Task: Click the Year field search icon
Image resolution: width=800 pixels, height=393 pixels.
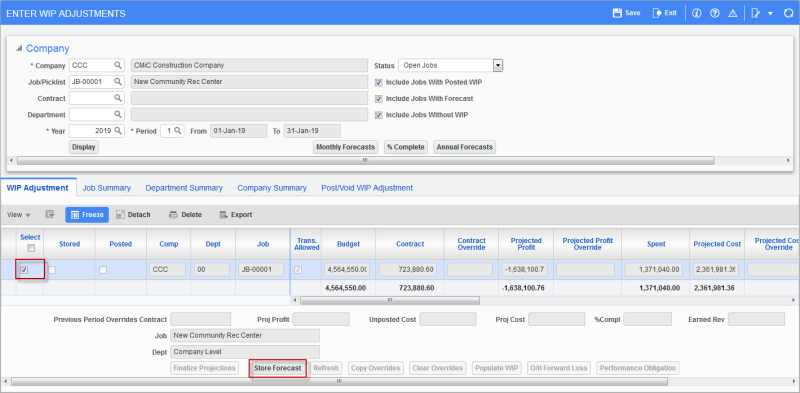Action: tap(118, 131)
